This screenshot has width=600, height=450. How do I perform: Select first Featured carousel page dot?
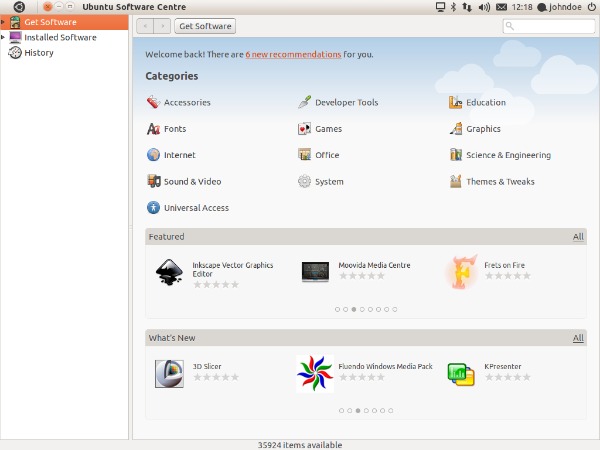tap(337, 309)
